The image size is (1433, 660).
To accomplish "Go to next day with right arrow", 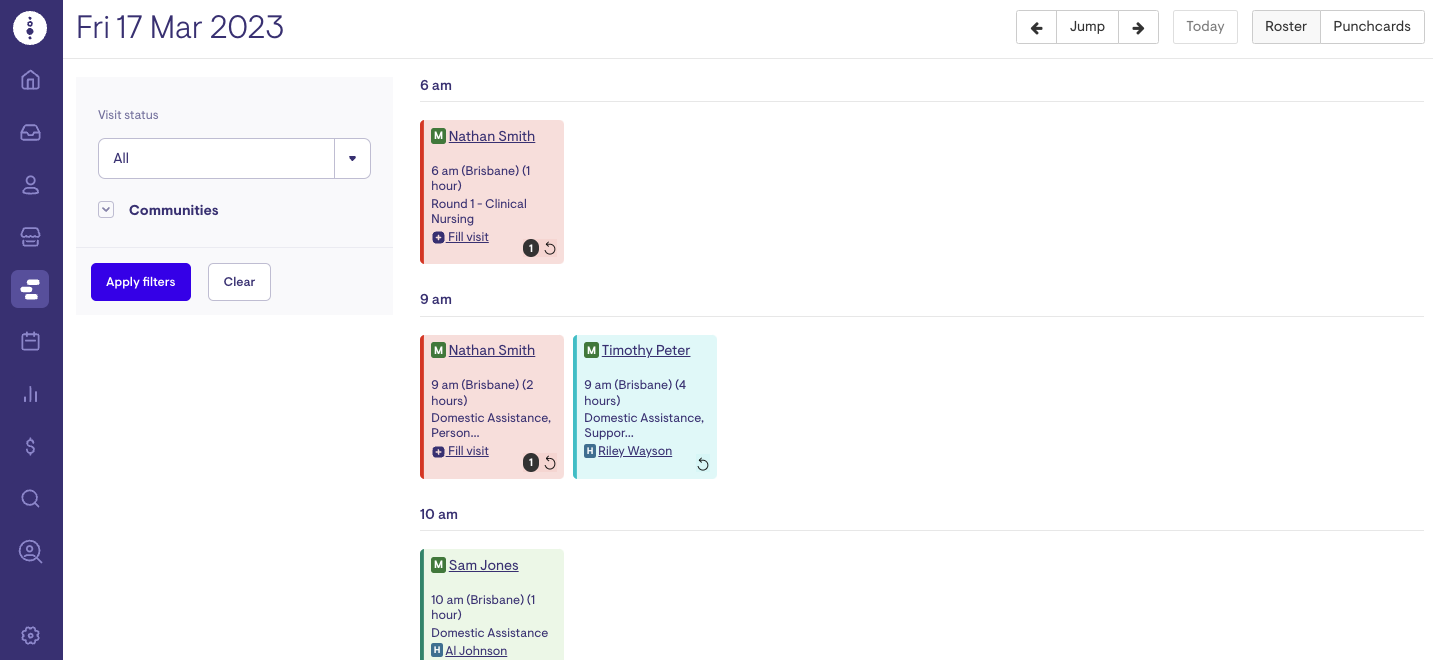I will 1138,27.
